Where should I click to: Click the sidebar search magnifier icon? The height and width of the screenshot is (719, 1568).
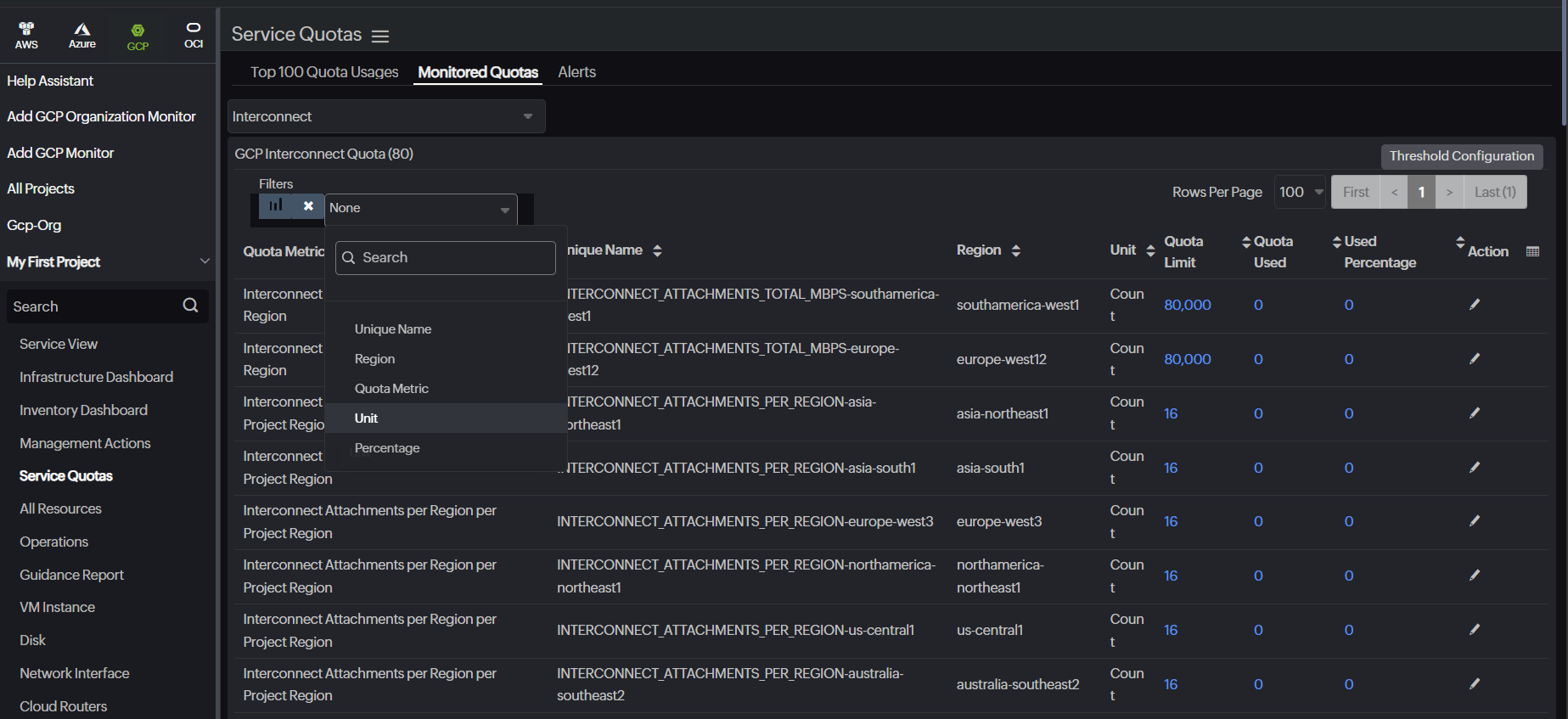(190, 306)
